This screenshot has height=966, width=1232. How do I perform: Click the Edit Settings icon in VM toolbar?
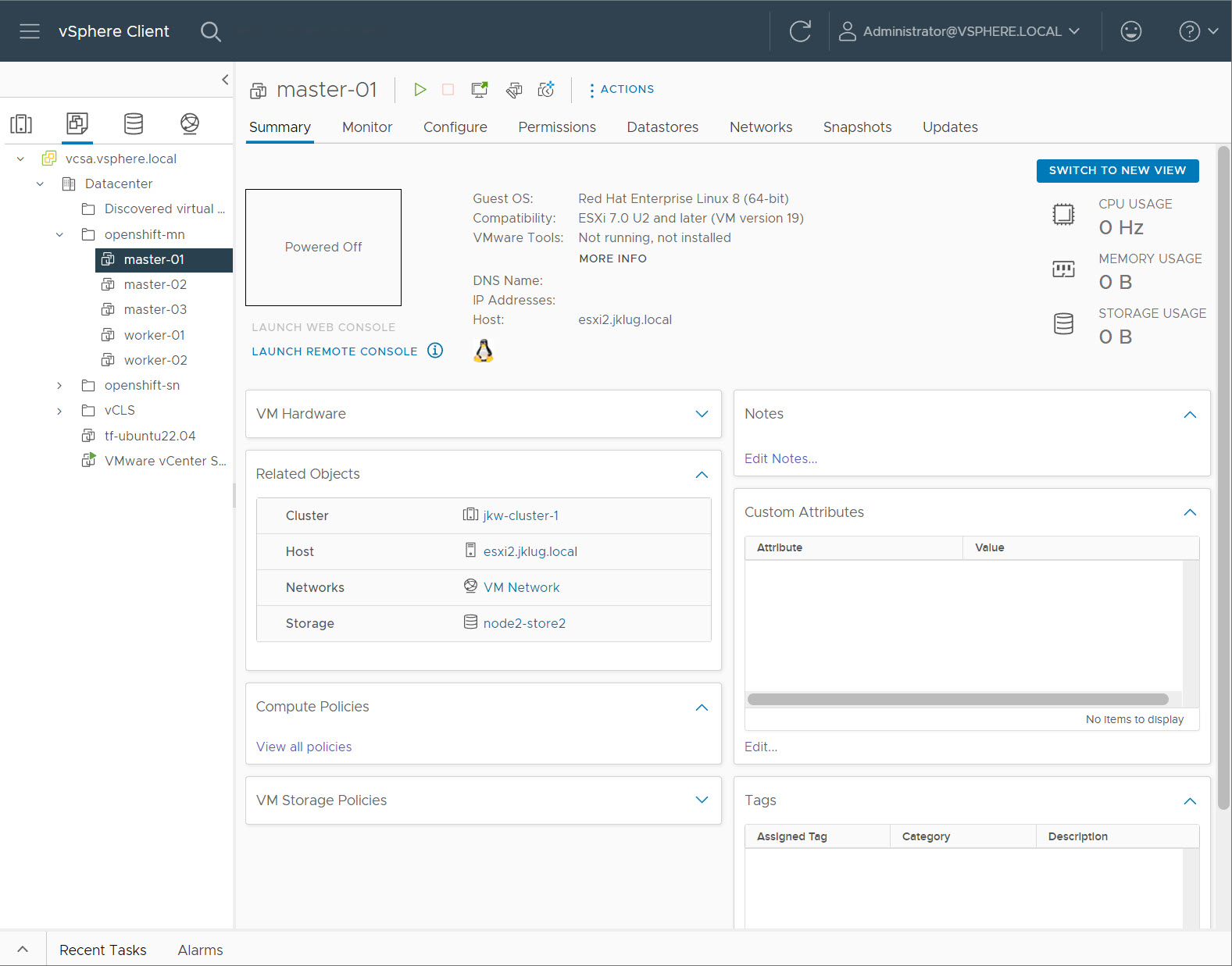click(513, 90)
